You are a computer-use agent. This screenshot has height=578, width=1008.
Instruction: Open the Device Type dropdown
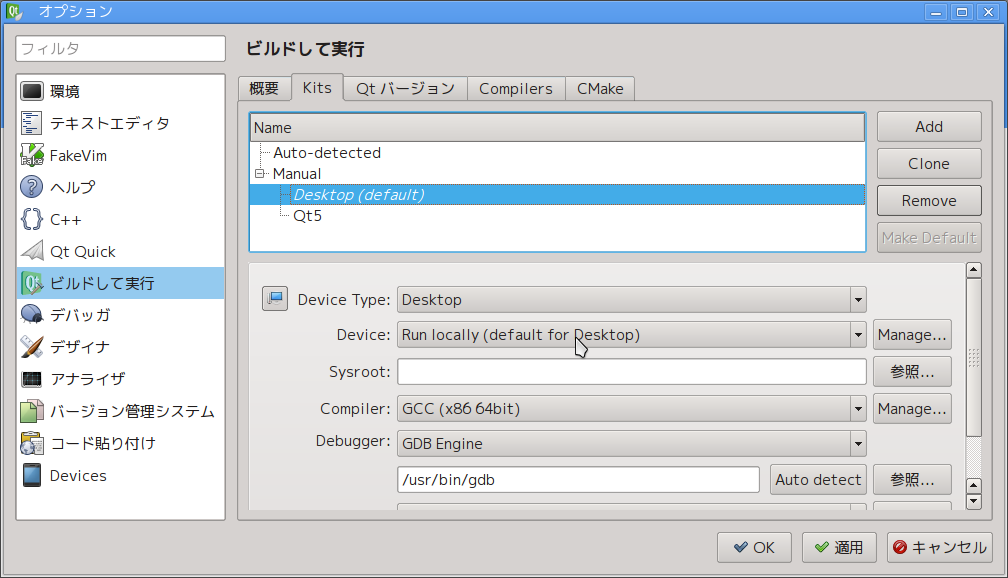click(x=631, y=299)
